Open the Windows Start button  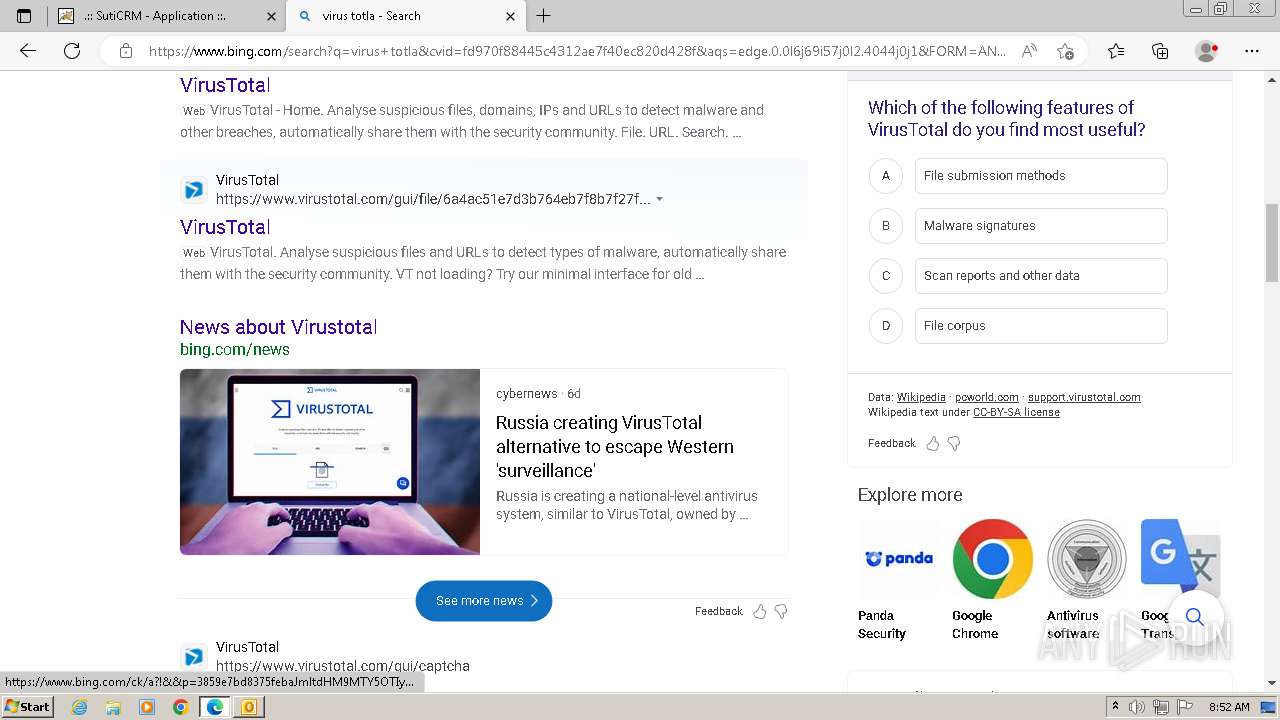tap(27, 707)
